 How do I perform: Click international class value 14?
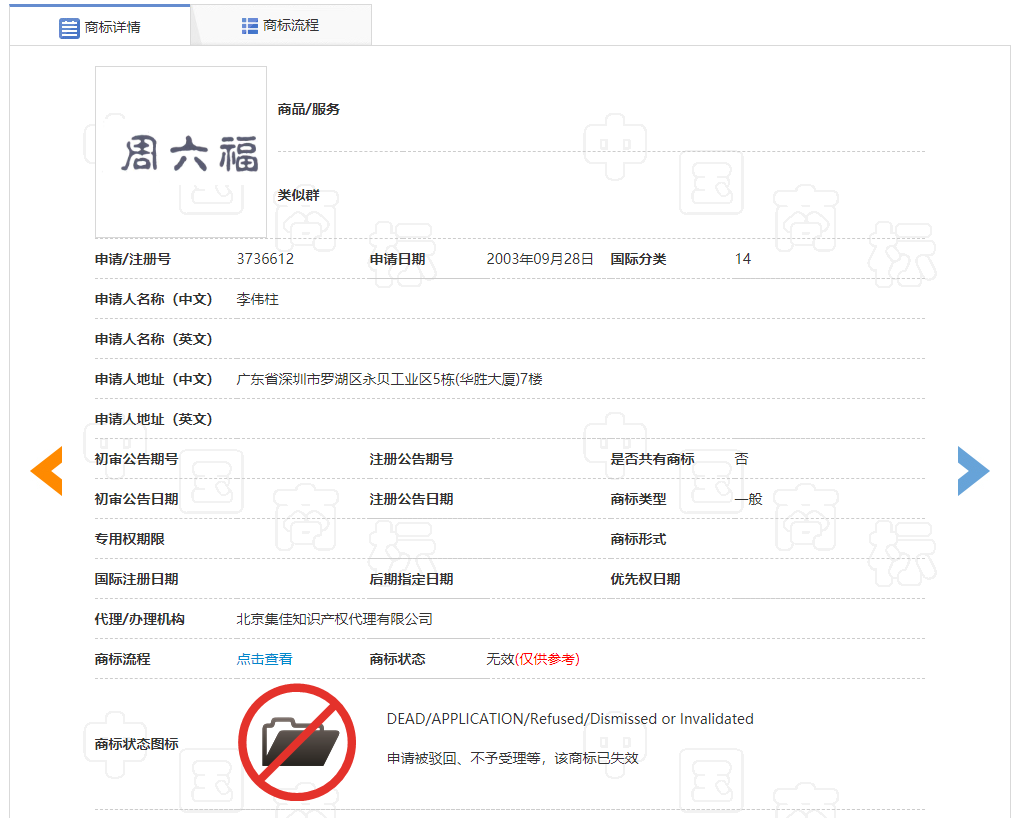click(742, 259)
